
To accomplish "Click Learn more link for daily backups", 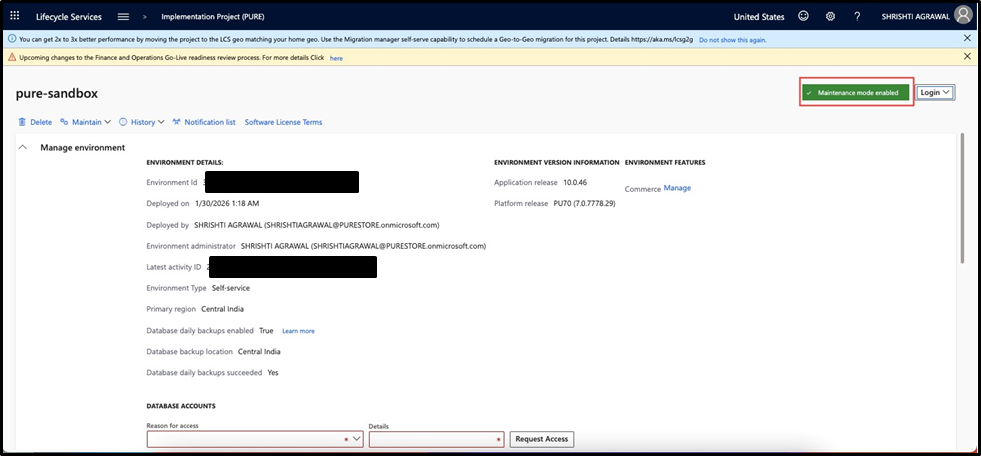I will pos(298,331).
